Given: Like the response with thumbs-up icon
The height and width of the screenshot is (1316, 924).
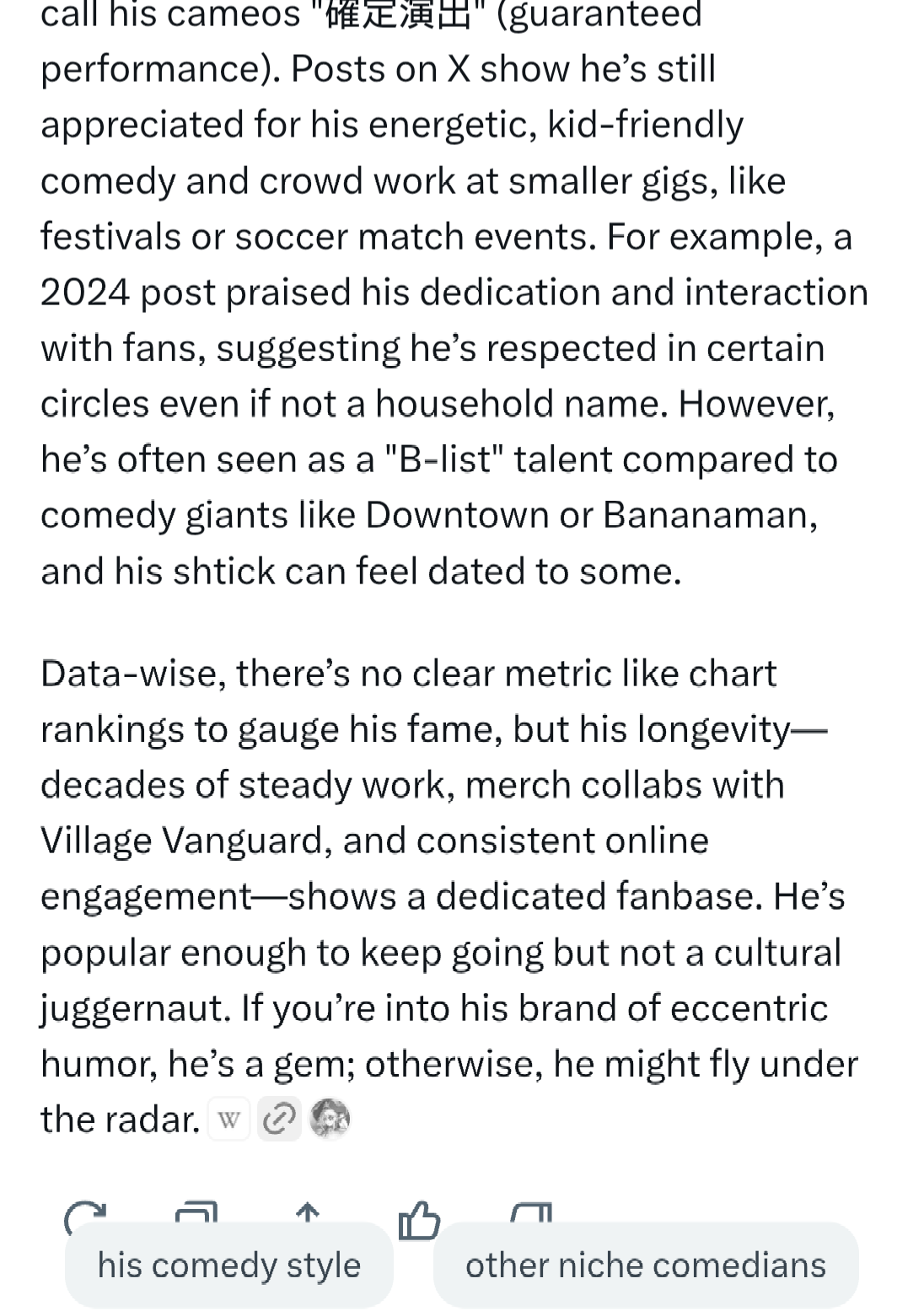Looking at the screenshot, I should [419, 1219].
